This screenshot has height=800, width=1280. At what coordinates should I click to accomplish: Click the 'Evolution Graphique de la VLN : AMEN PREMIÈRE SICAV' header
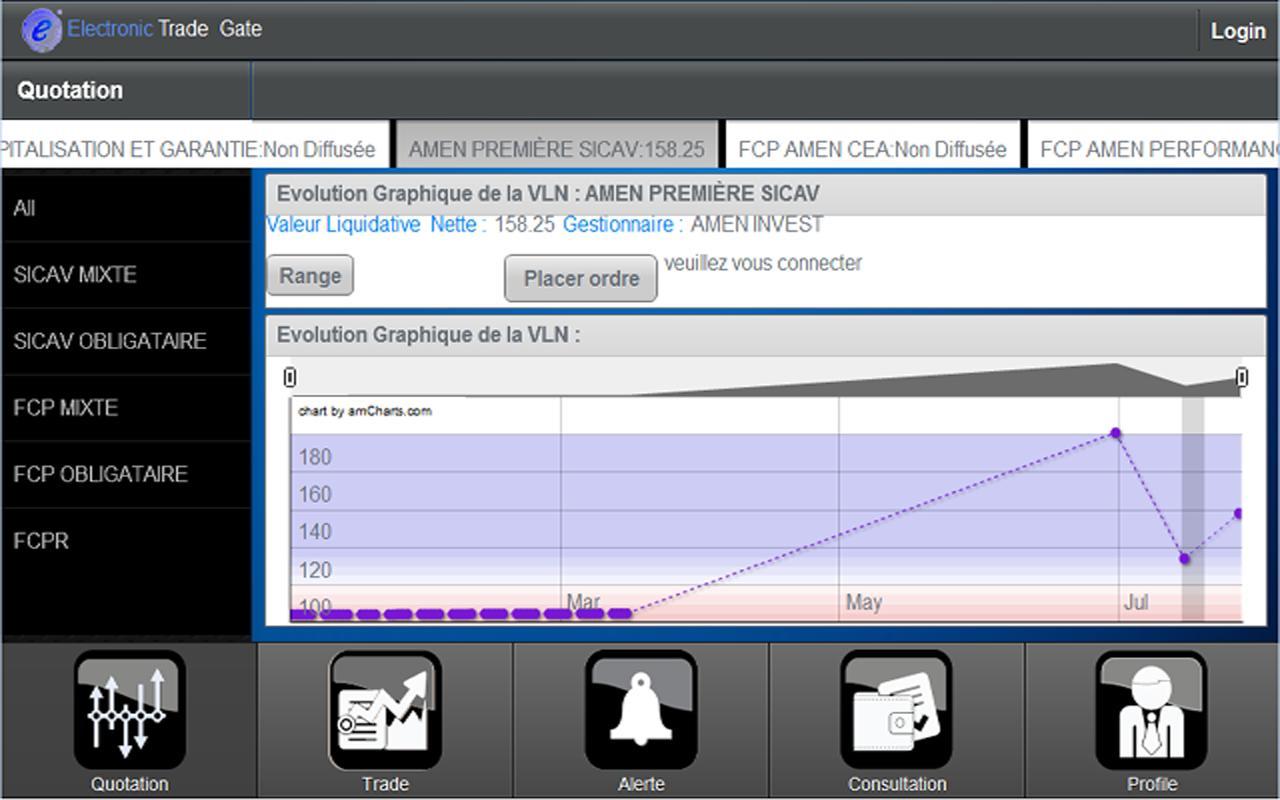click(766, 194)
